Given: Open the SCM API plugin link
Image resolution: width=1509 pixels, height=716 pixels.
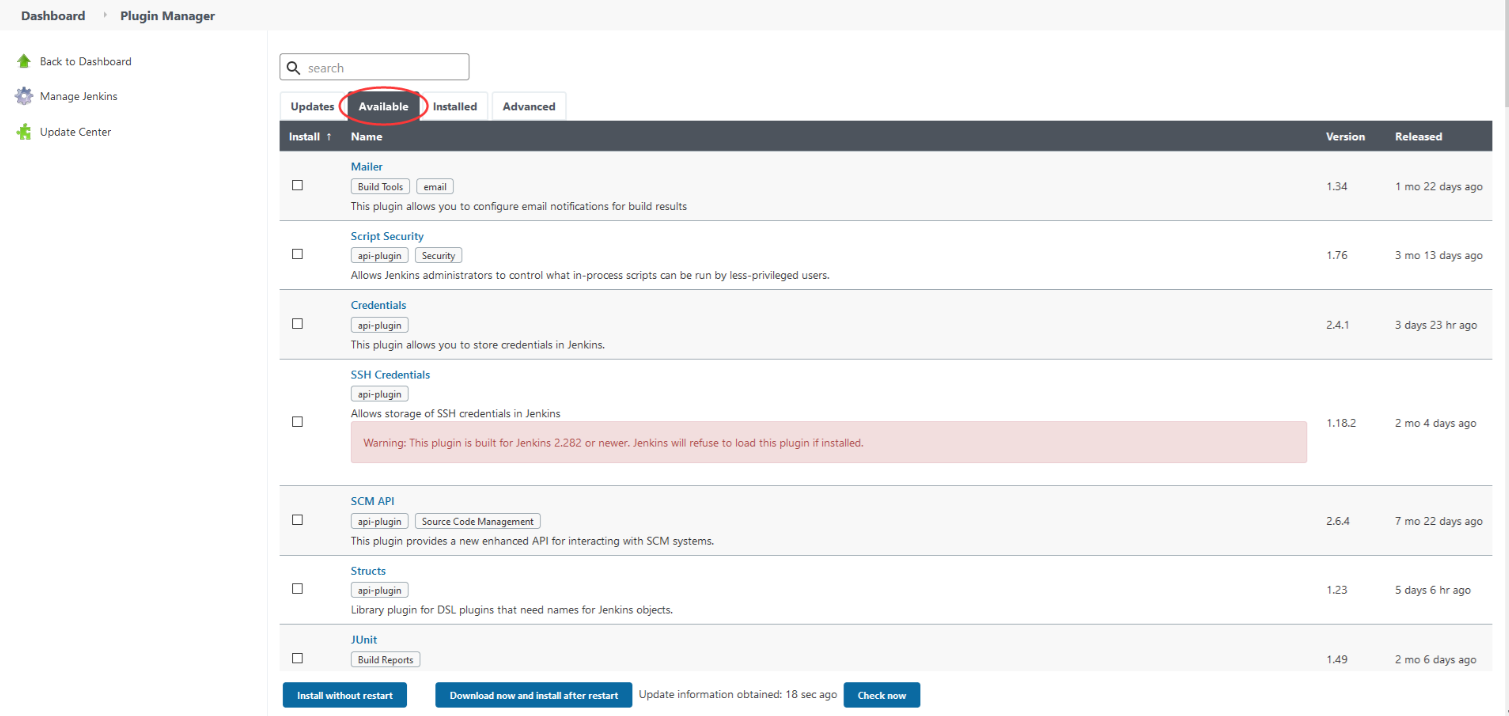Looking at the screenshot, I should (373, 501).
